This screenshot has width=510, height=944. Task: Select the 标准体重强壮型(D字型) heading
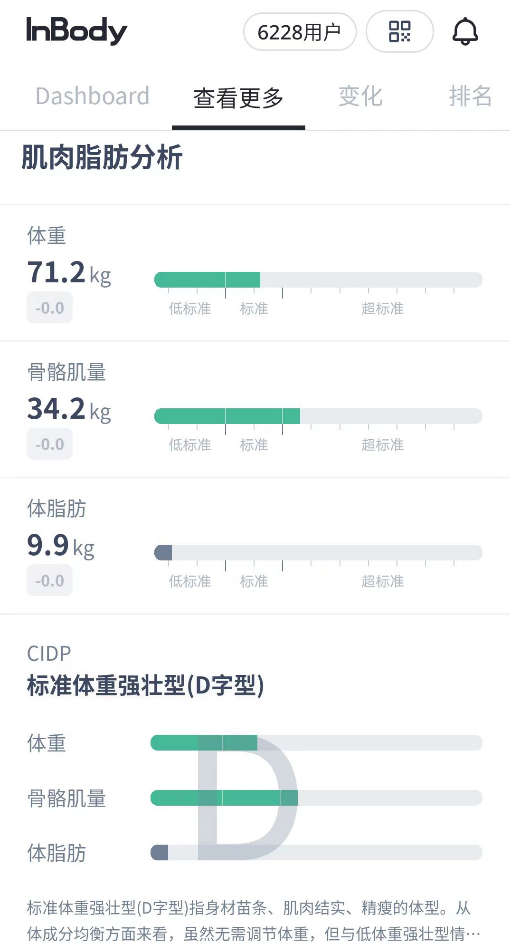(145, 686)
